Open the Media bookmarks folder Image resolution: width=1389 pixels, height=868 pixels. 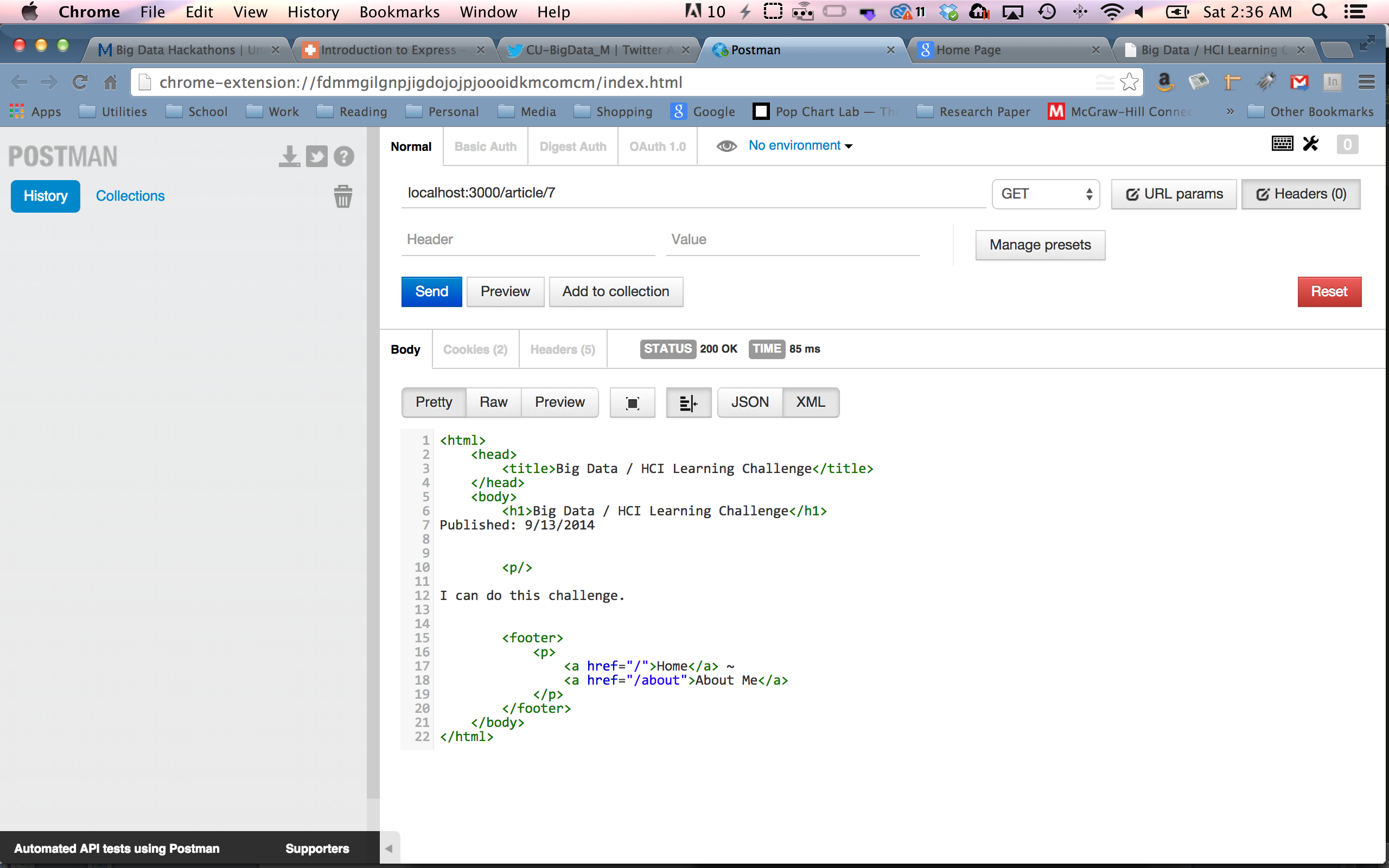pos(527,111)
